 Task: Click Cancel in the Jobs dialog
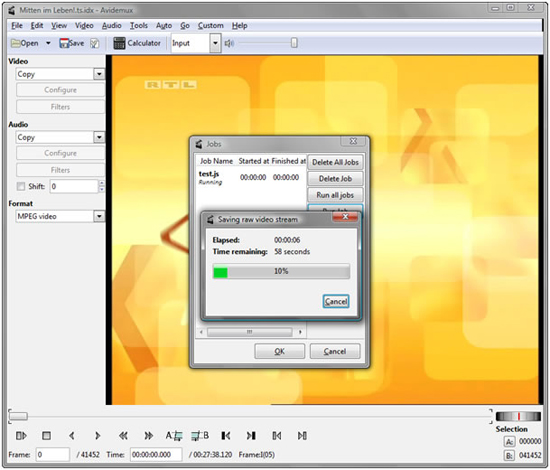335,351
